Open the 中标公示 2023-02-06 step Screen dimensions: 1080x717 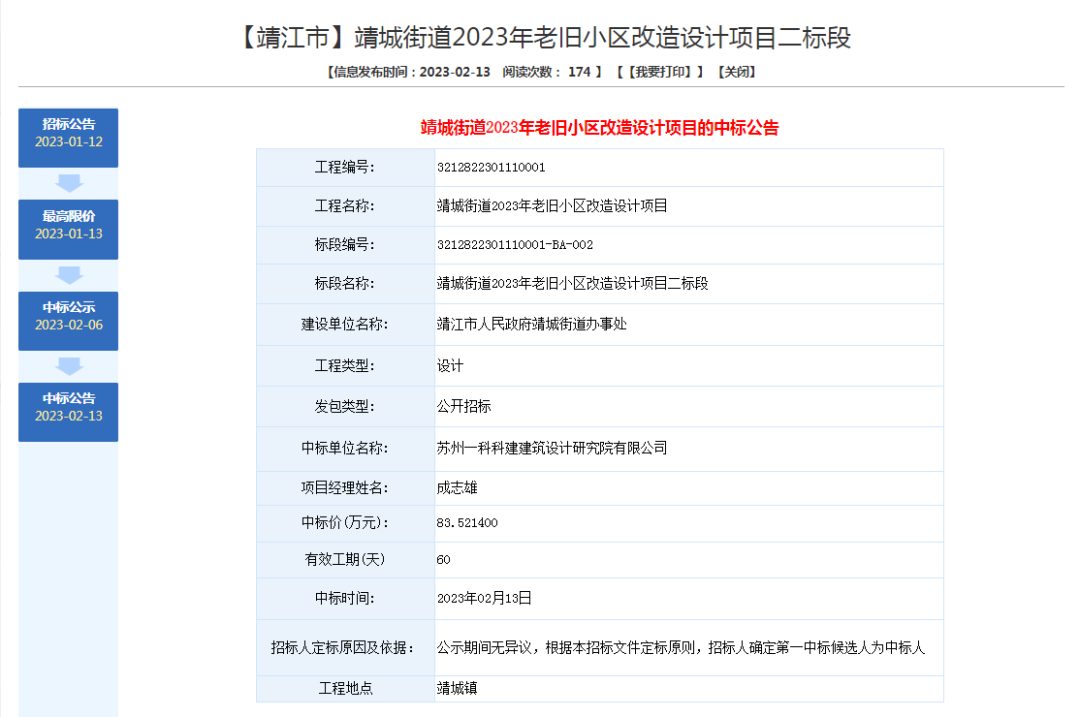click(68, 321)
